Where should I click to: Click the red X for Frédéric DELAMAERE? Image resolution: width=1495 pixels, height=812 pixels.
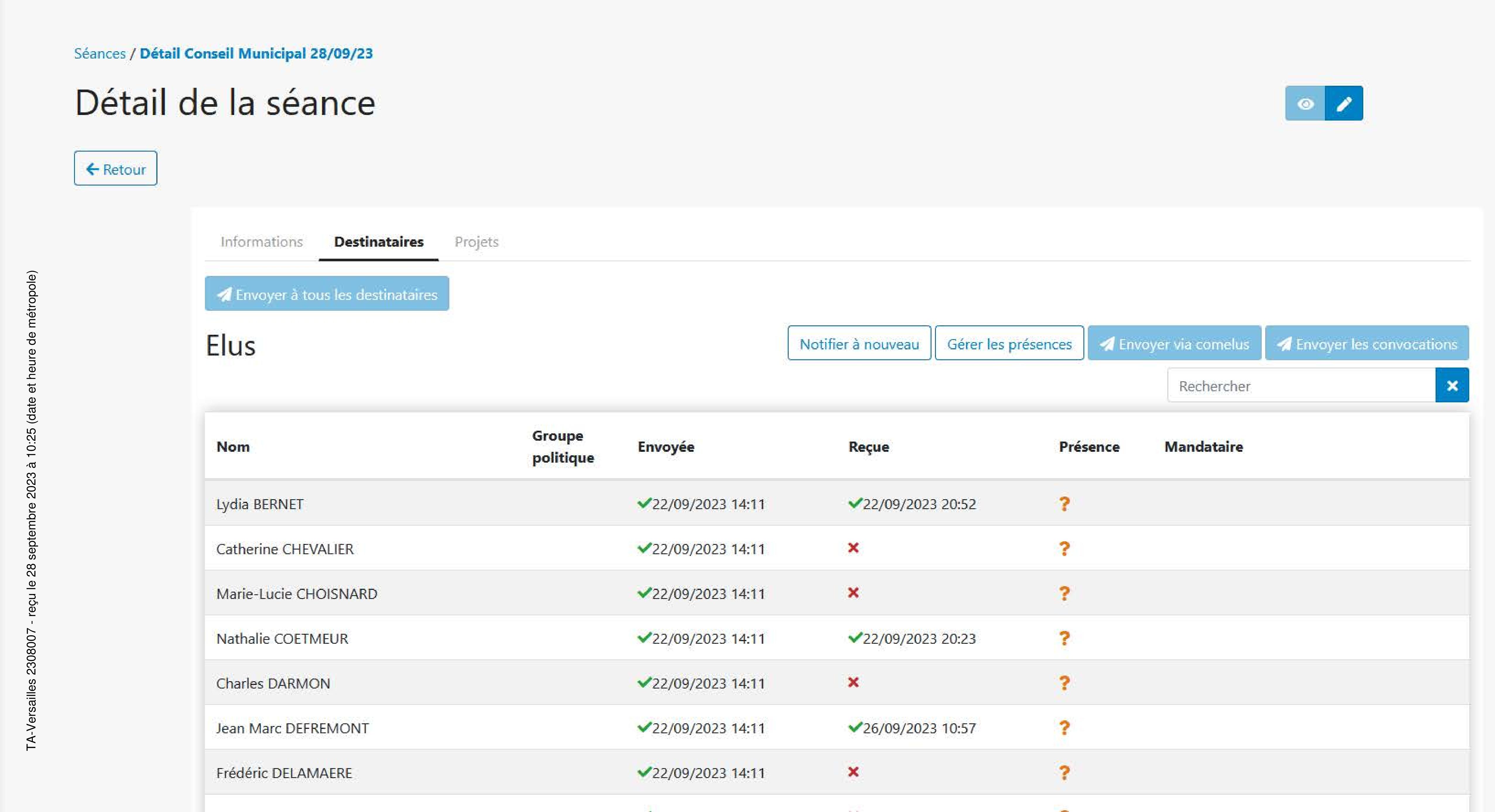[852, 772]
